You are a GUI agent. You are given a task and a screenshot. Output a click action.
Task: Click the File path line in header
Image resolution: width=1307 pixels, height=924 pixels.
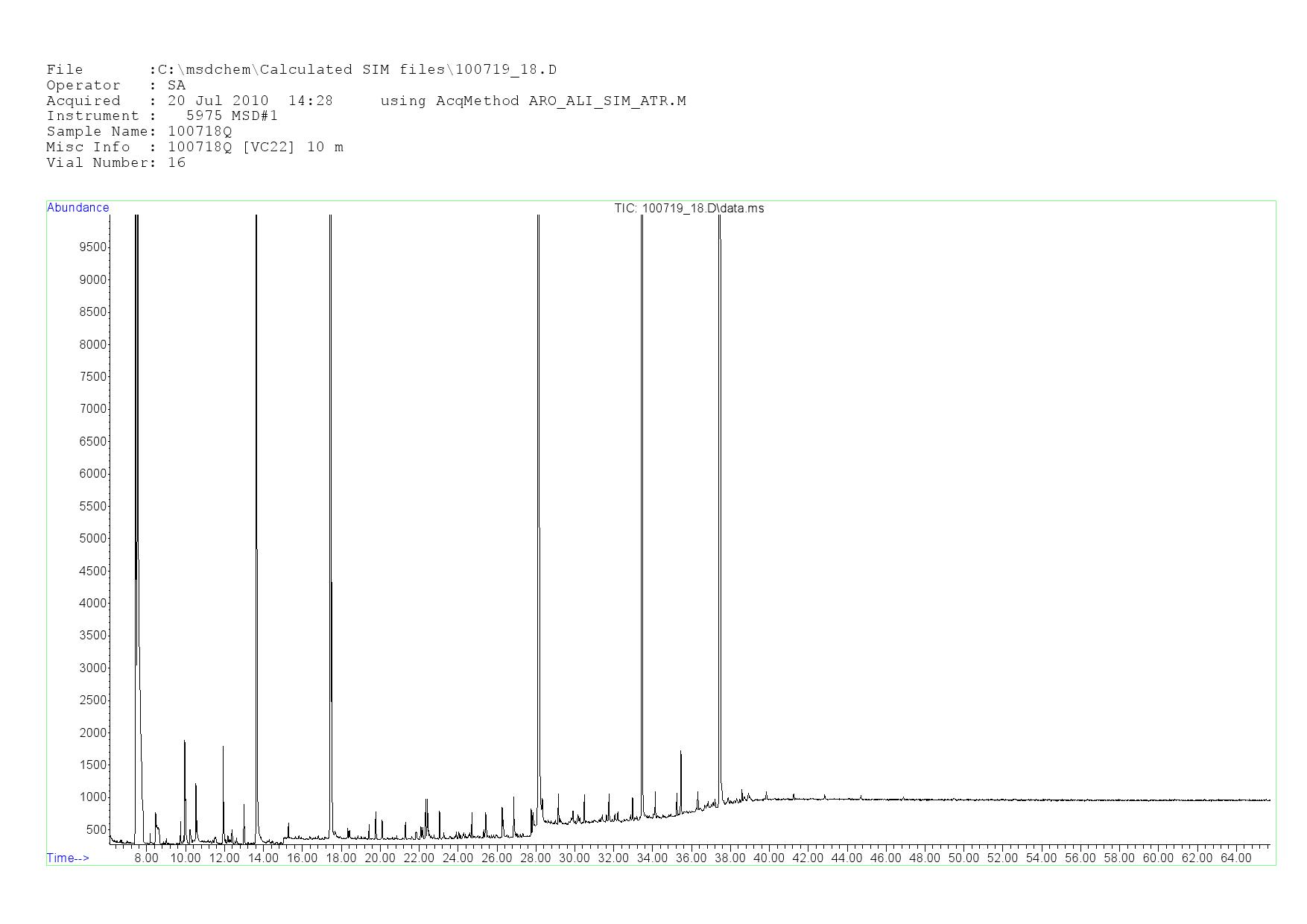tap(301, 70)
